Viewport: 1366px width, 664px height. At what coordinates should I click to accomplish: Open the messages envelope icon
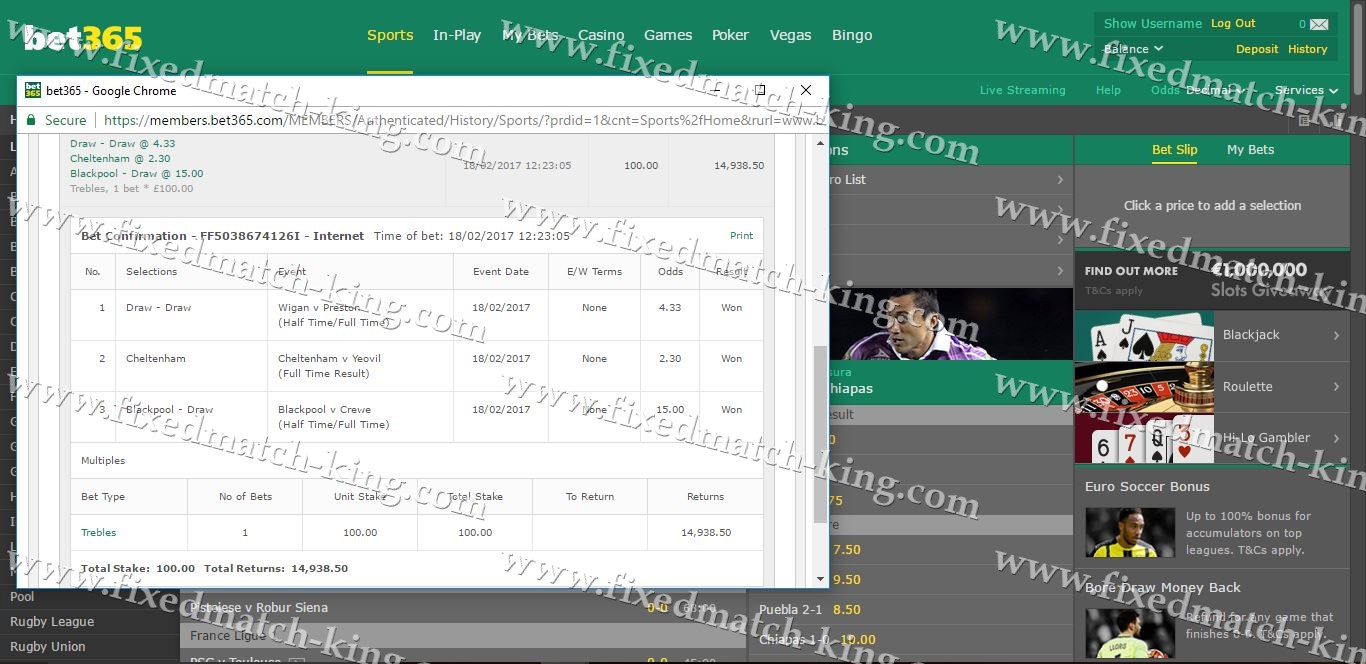(x=1319, y=24)
